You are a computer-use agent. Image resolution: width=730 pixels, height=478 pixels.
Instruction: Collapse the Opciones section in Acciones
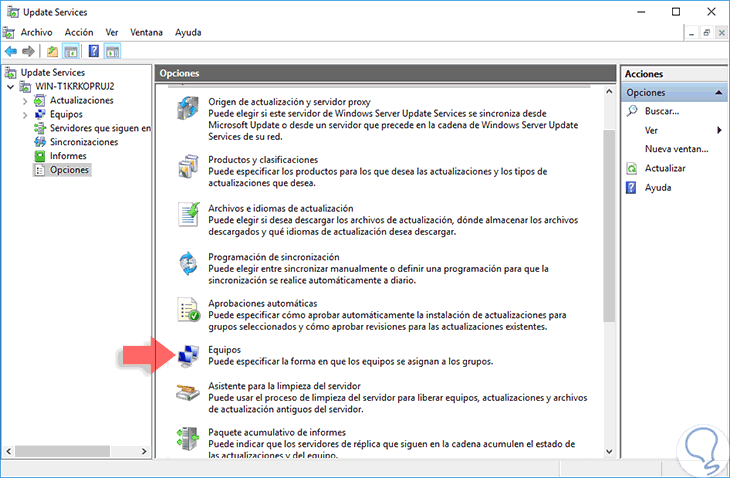(718, 93)
